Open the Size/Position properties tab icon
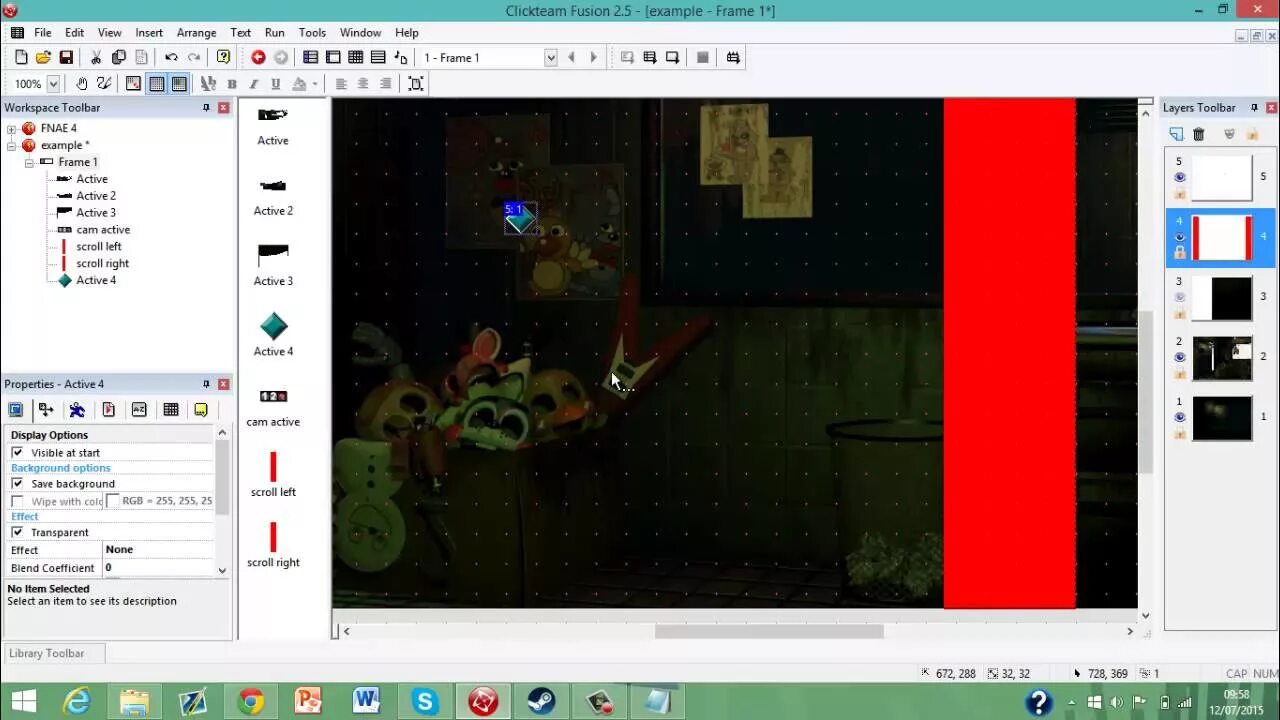The width and height of the screenshot is (1280, 720). point(46,410)
